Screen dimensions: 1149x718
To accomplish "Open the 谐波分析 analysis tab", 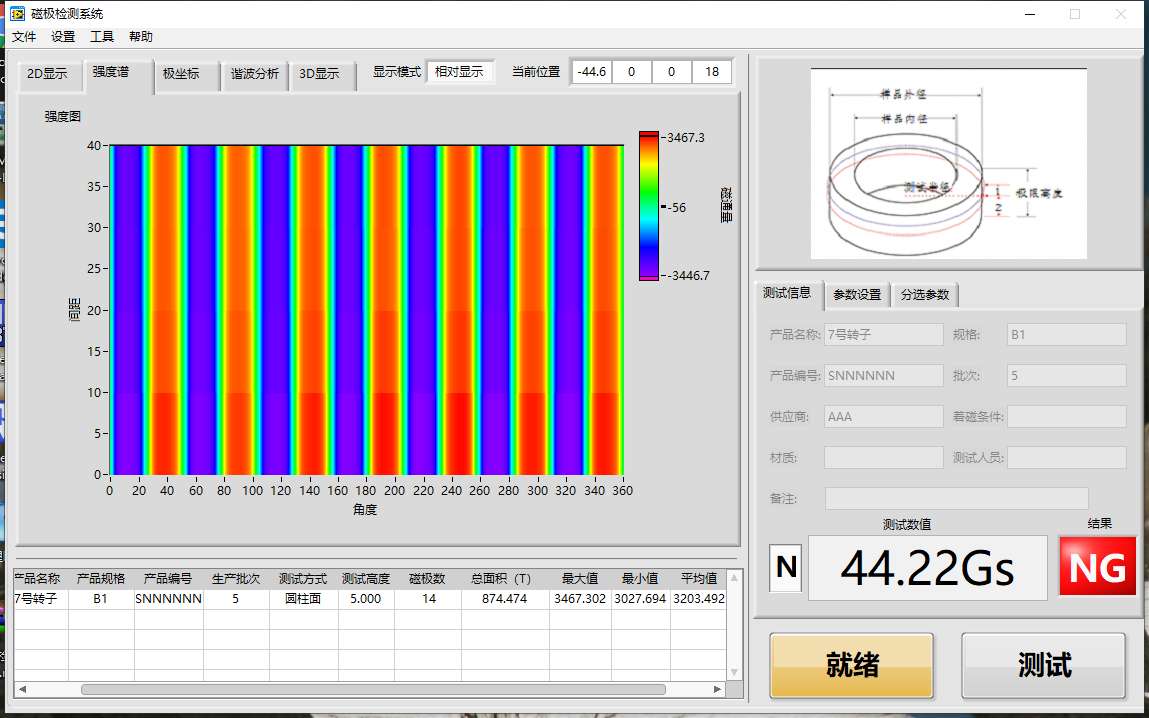I will pyautogui.click(x=254, y=72).
